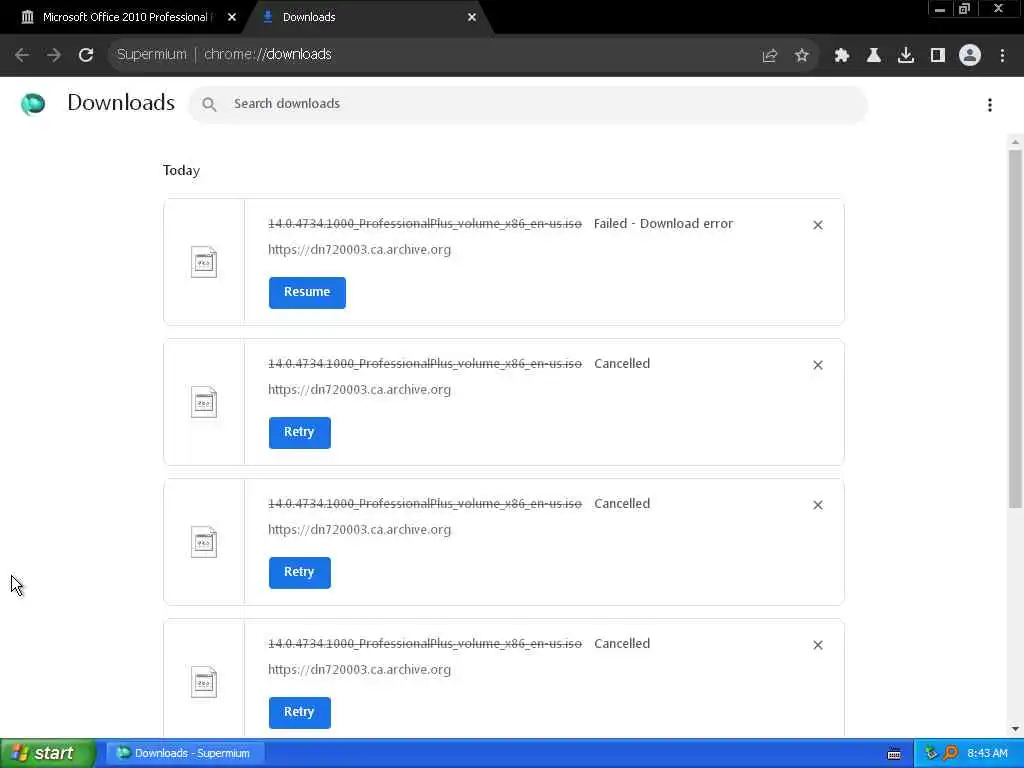The height and width of the screenshot is (768, 1024).
Task: Click the orange magnifier tray icon
Action: pos(950,754)
